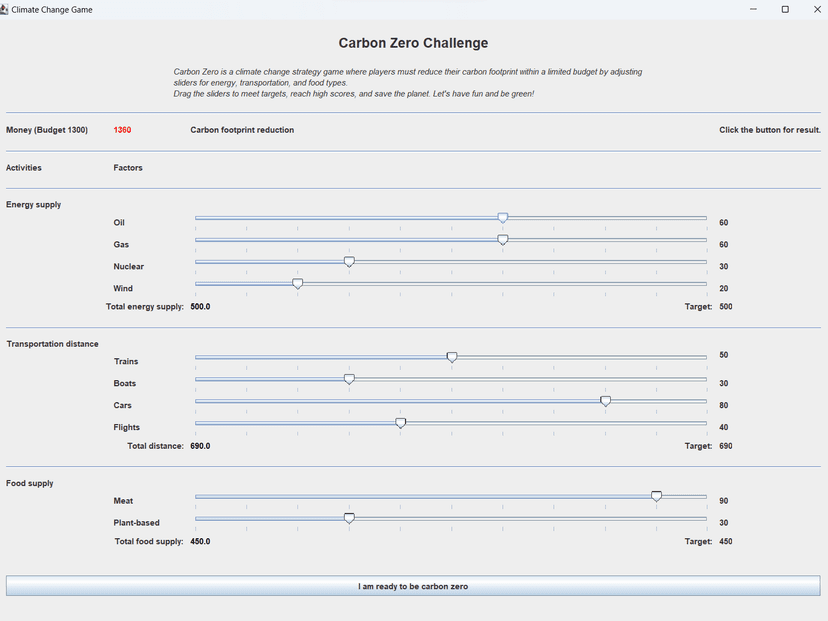The image size is (828, 621).
Task: Click the Total energy supply value
Action: point(202,307)
